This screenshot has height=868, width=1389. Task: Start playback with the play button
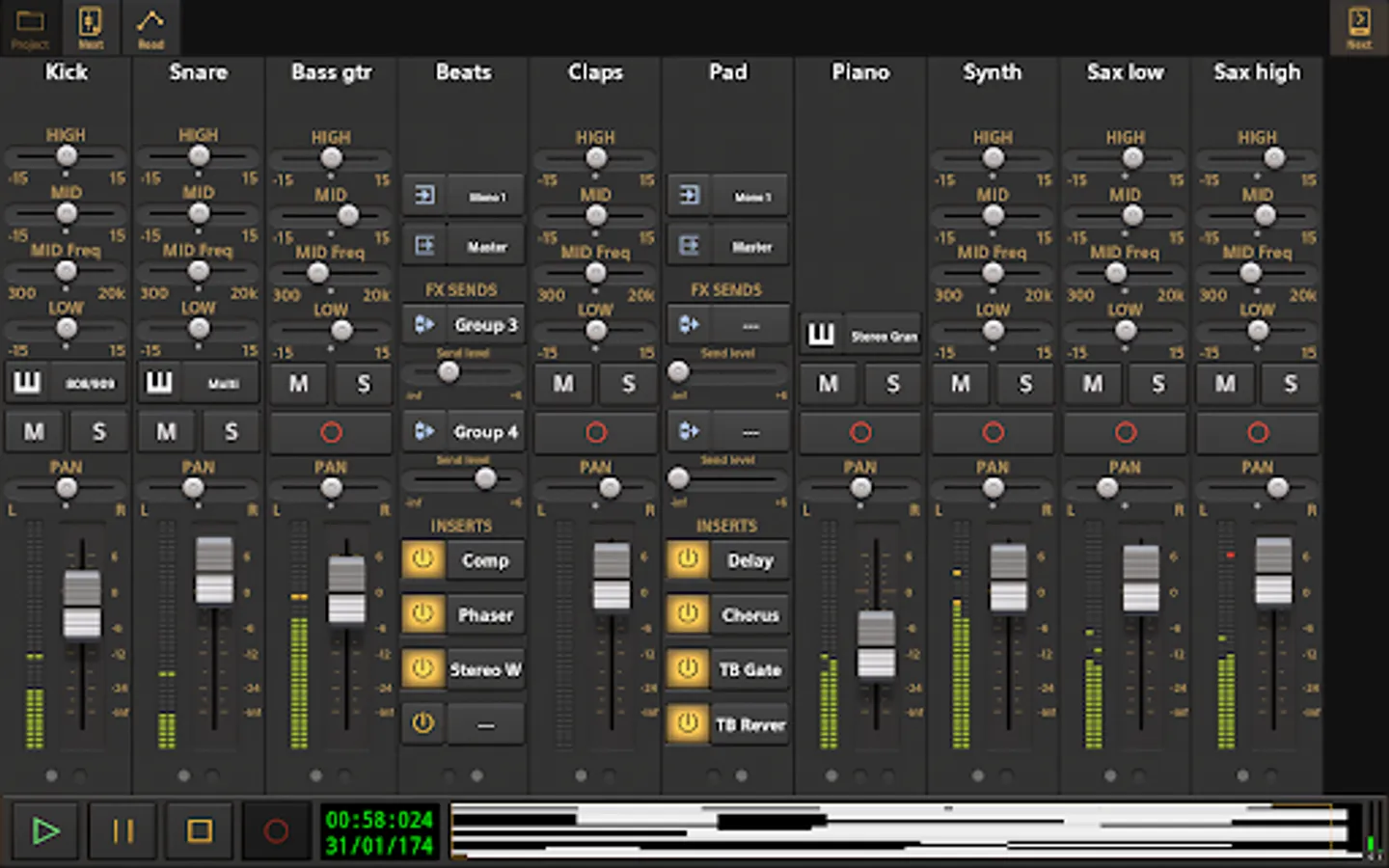coord(45,830)
